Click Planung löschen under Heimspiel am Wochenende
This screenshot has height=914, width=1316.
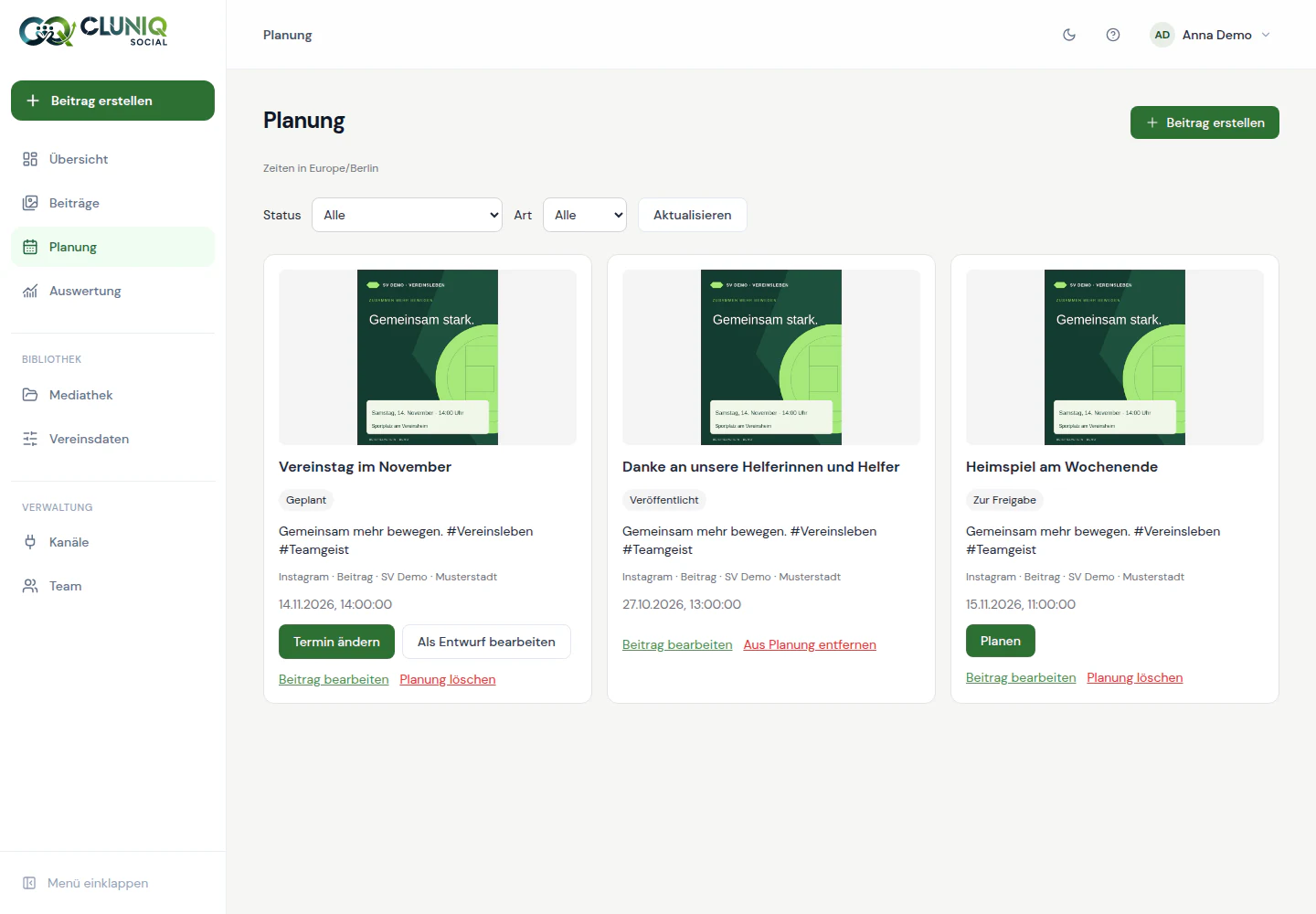pos(1135,677)
